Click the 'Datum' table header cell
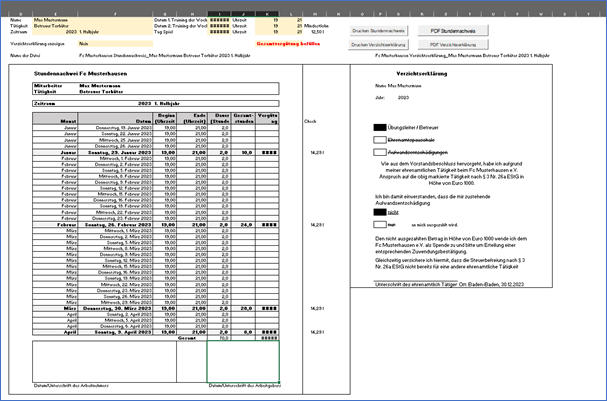Image resolution: width=607 pixels, height=401 pixels. pos(115,118)
